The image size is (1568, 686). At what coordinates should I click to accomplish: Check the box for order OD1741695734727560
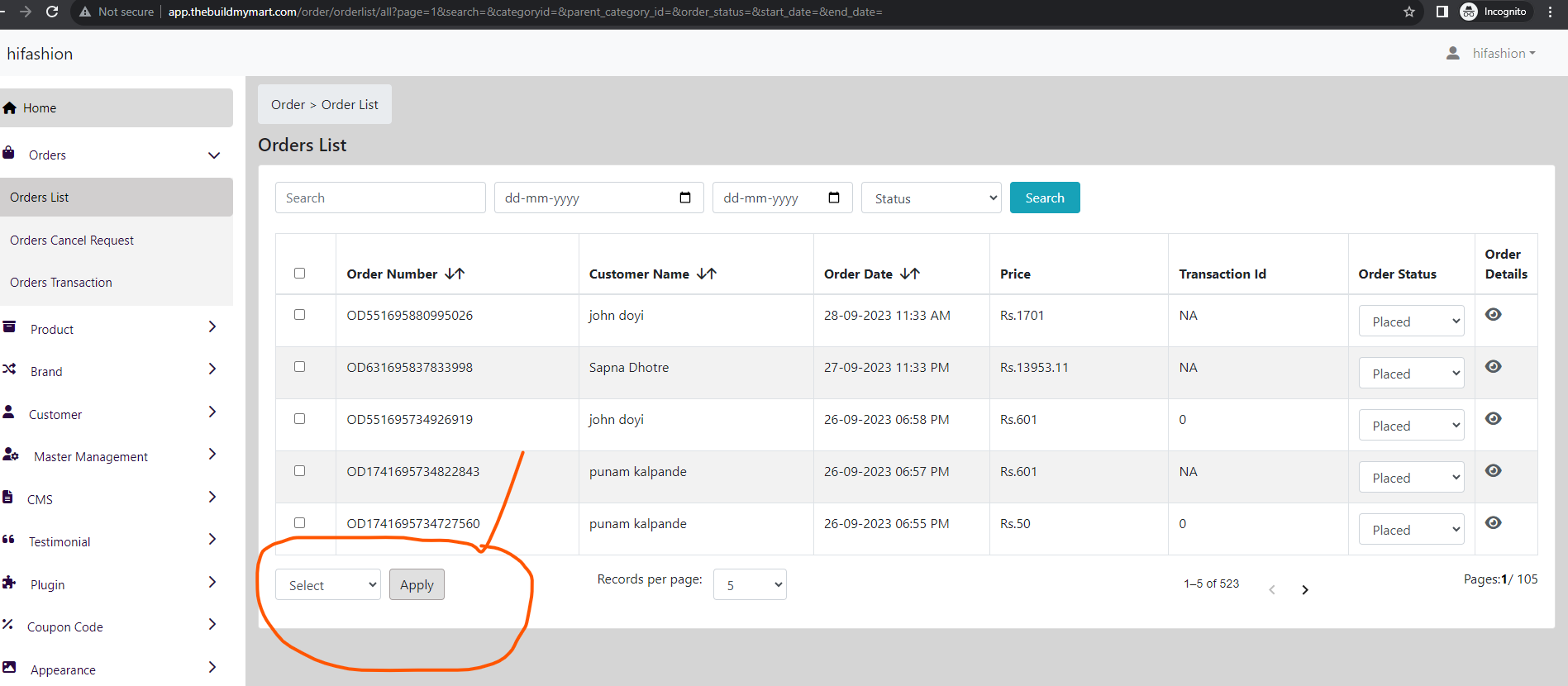click(300, 523)
